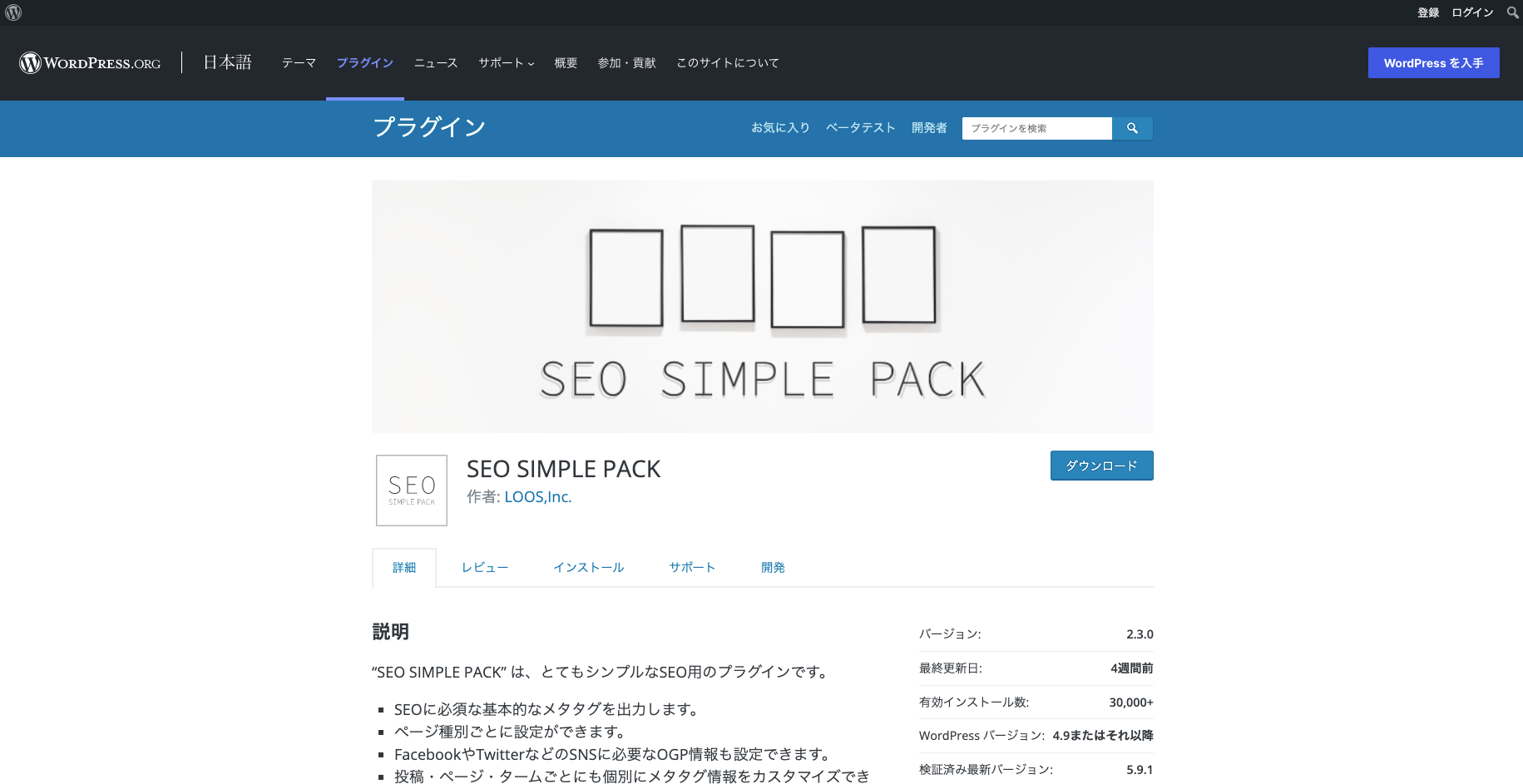Switch to the レビュー tab
Screen dimensions: 1523x784
point(485,568)
